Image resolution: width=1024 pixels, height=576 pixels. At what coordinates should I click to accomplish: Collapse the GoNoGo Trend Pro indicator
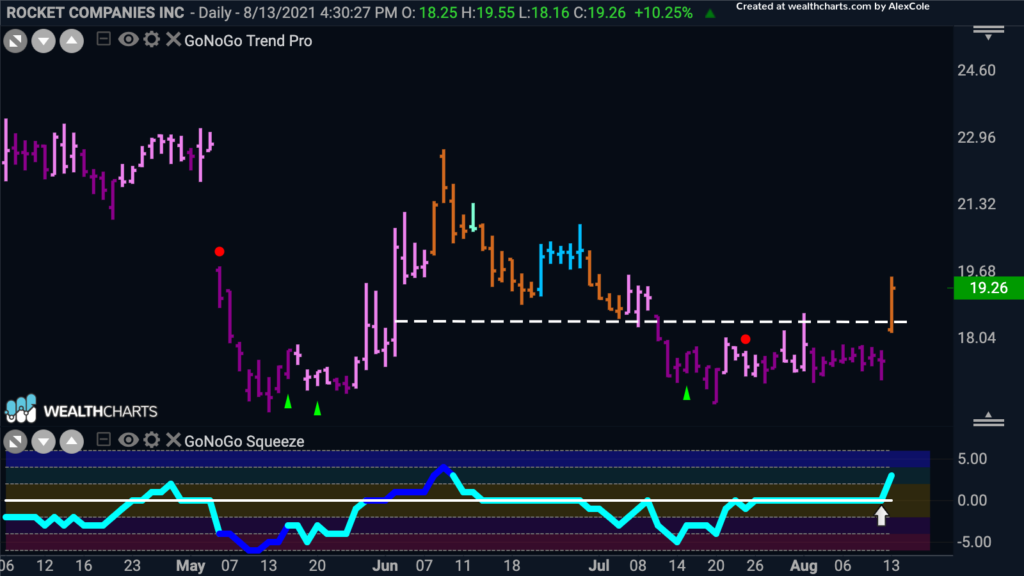pyautogui.click(x=103, y=39)
